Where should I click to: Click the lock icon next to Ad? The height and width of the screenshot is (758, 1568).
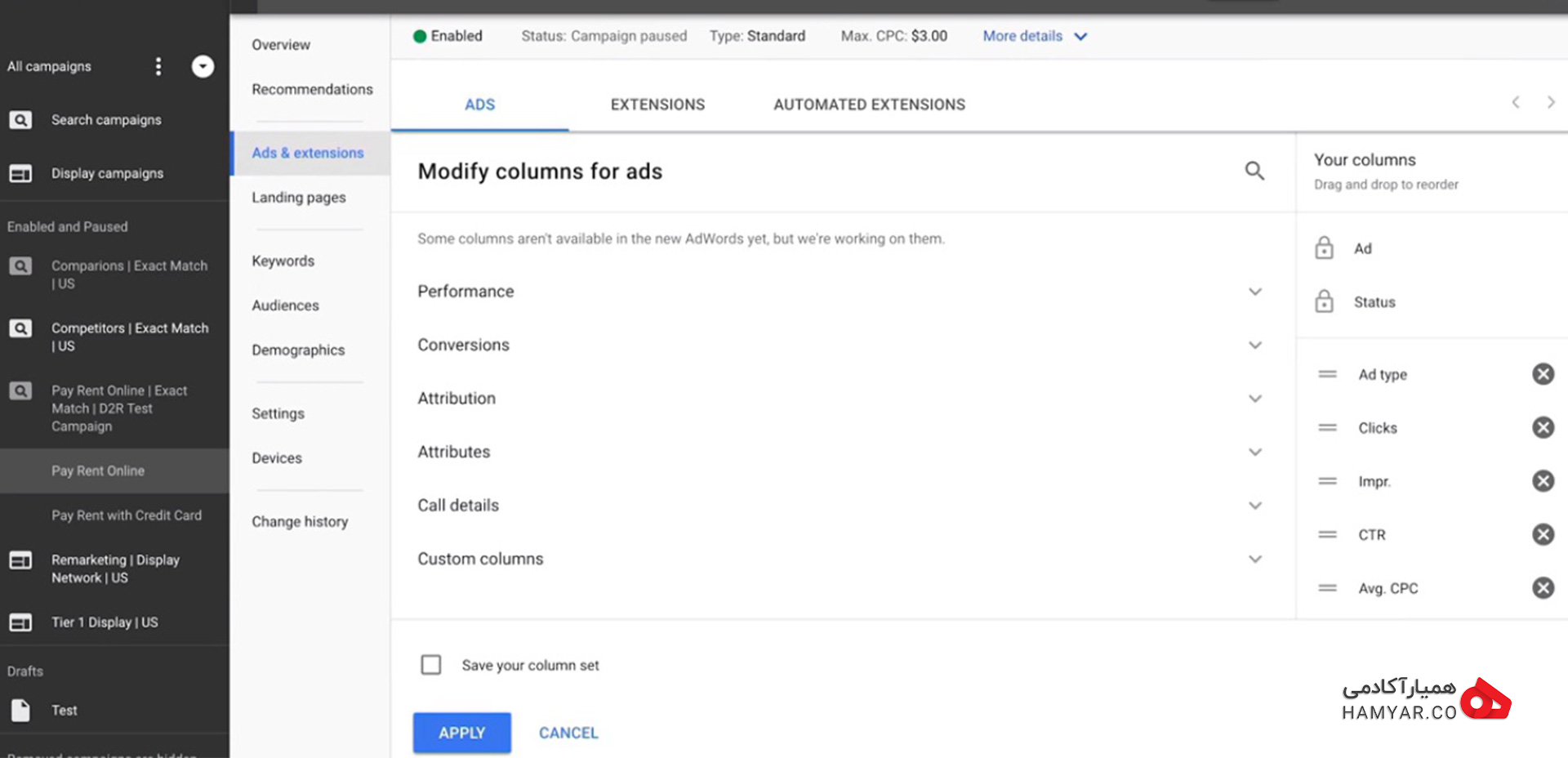pos(1324,247)
